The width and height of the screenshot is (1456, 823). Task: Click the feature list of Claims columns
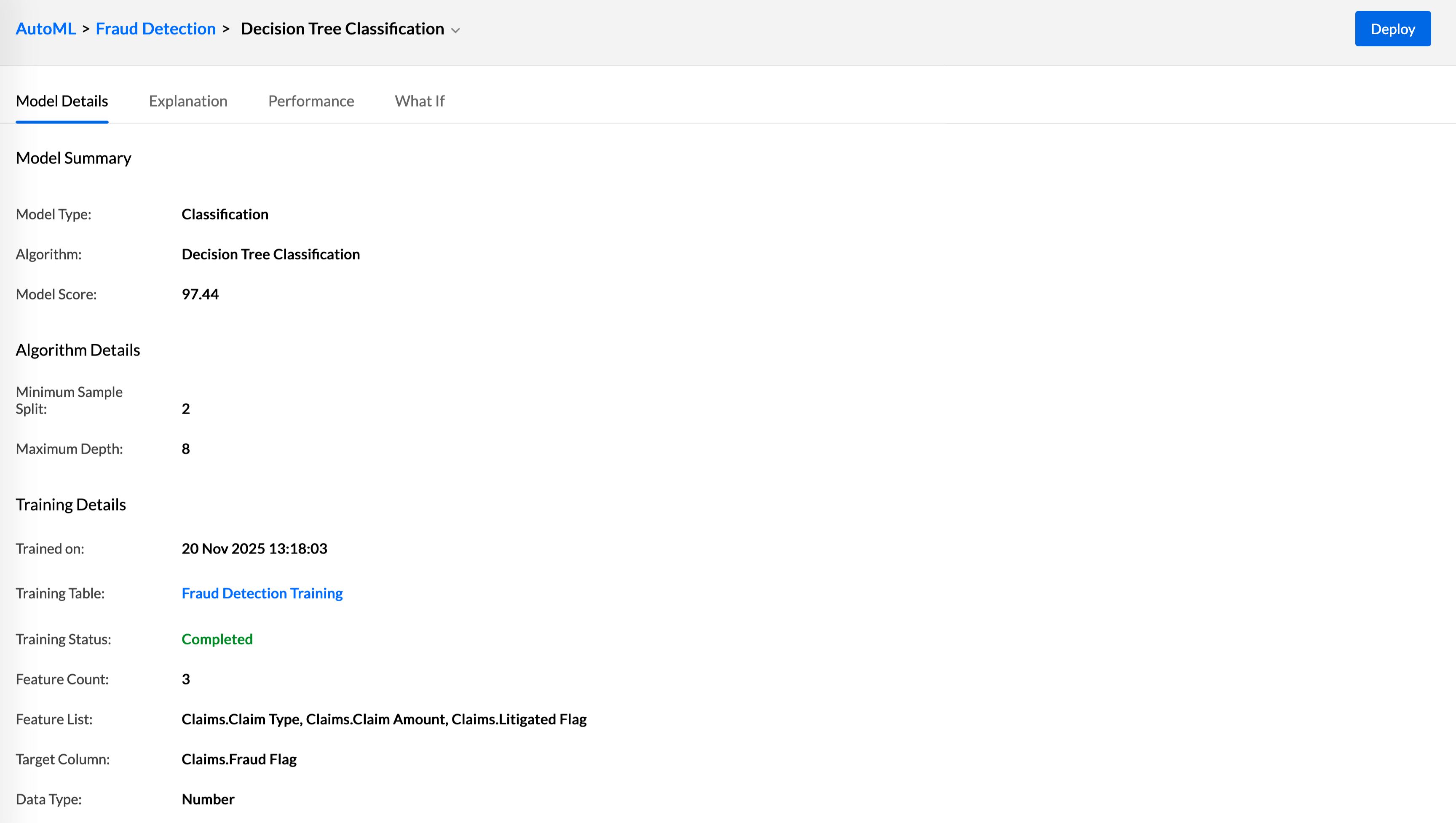tap(384, 719)
